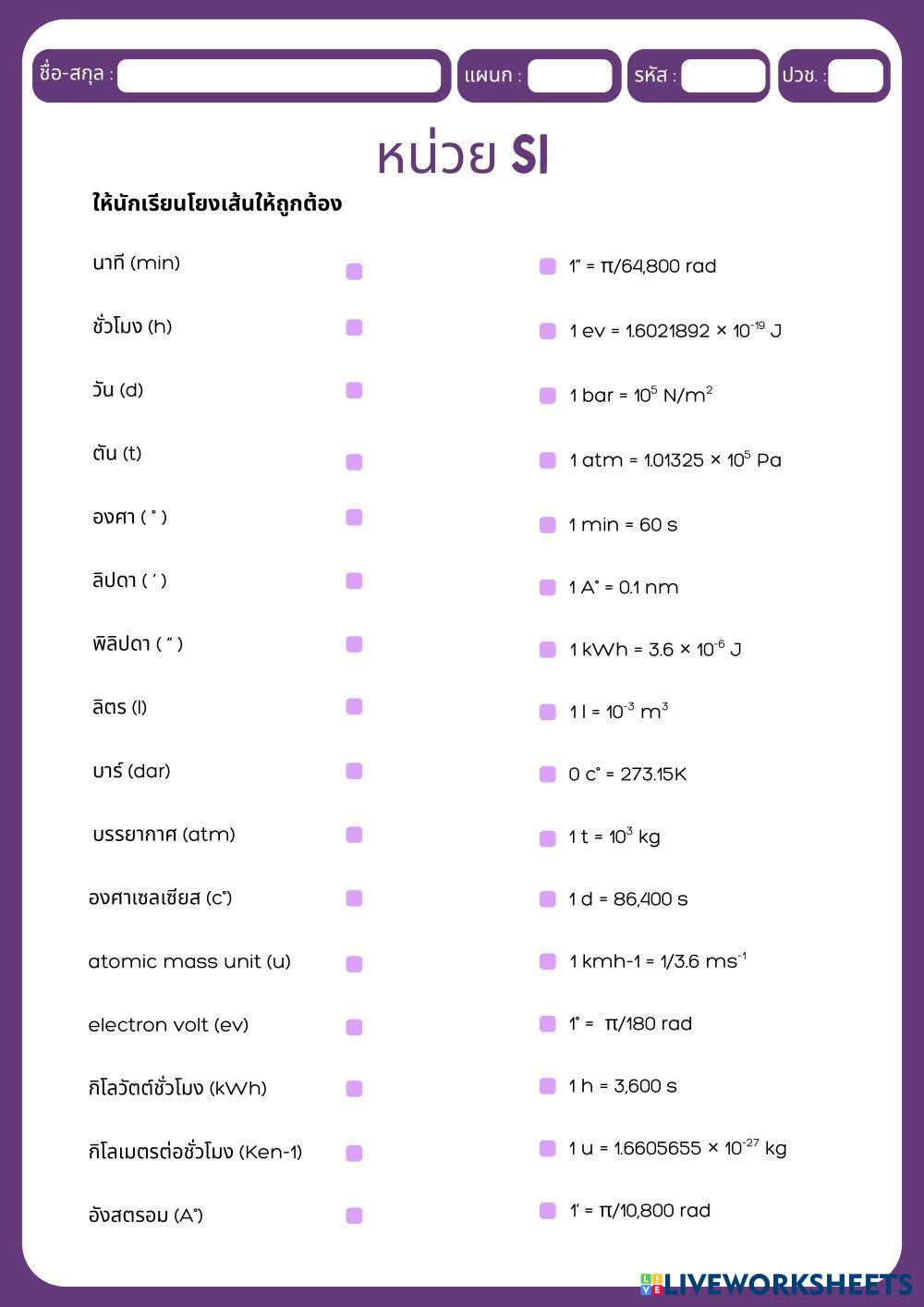Click the answer dot for 0 c° = 273.15K
The image size is (924, 1307).
coord(548,775)
